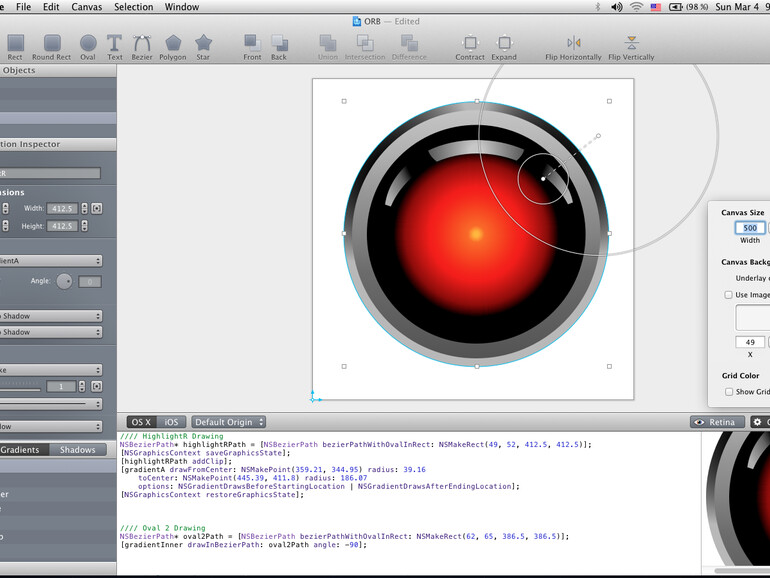Select the Oval shape tool
This screenshot has width=770, height=578.
[88, 47]
